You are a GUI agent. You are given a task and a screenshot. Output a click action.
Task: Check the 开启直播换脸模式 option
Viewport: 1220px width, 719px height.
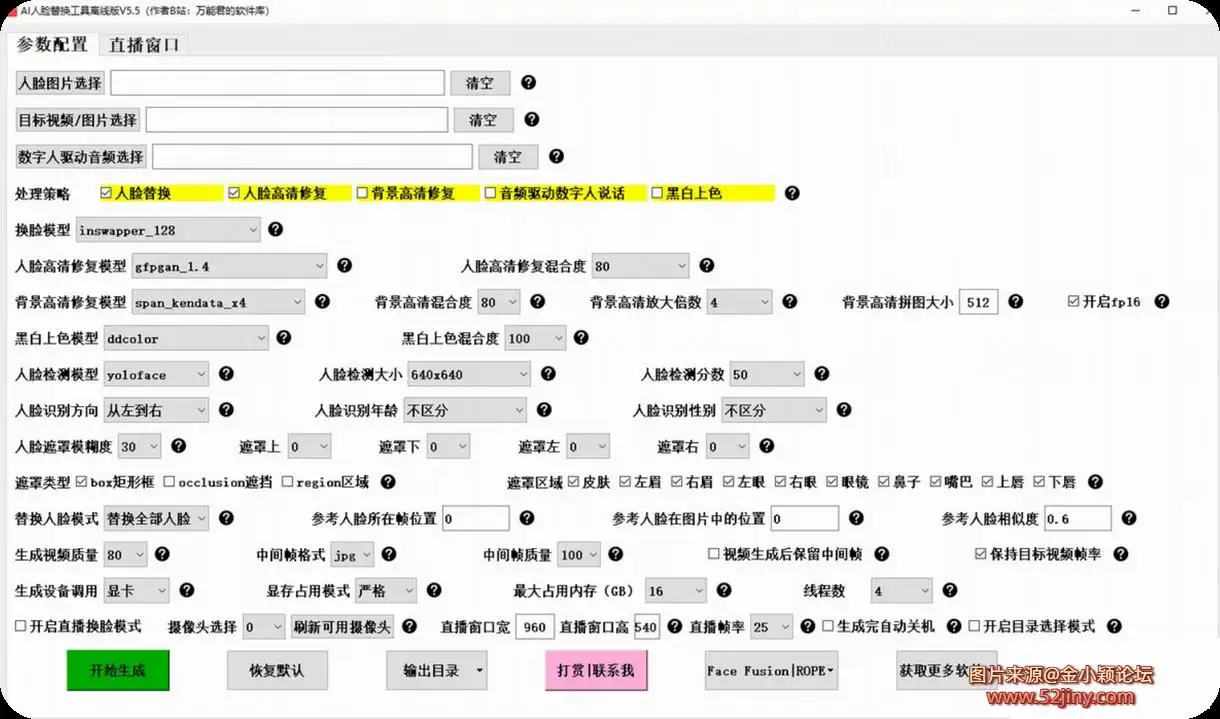(21, 626)
